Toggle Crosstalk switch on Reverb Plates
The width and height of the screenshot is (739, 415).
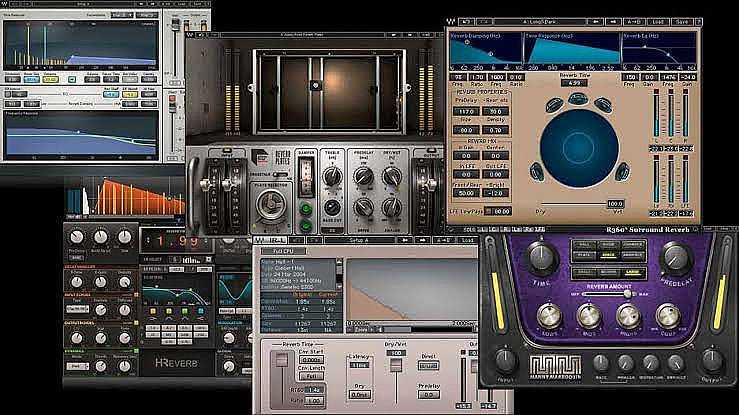(281, 174)
